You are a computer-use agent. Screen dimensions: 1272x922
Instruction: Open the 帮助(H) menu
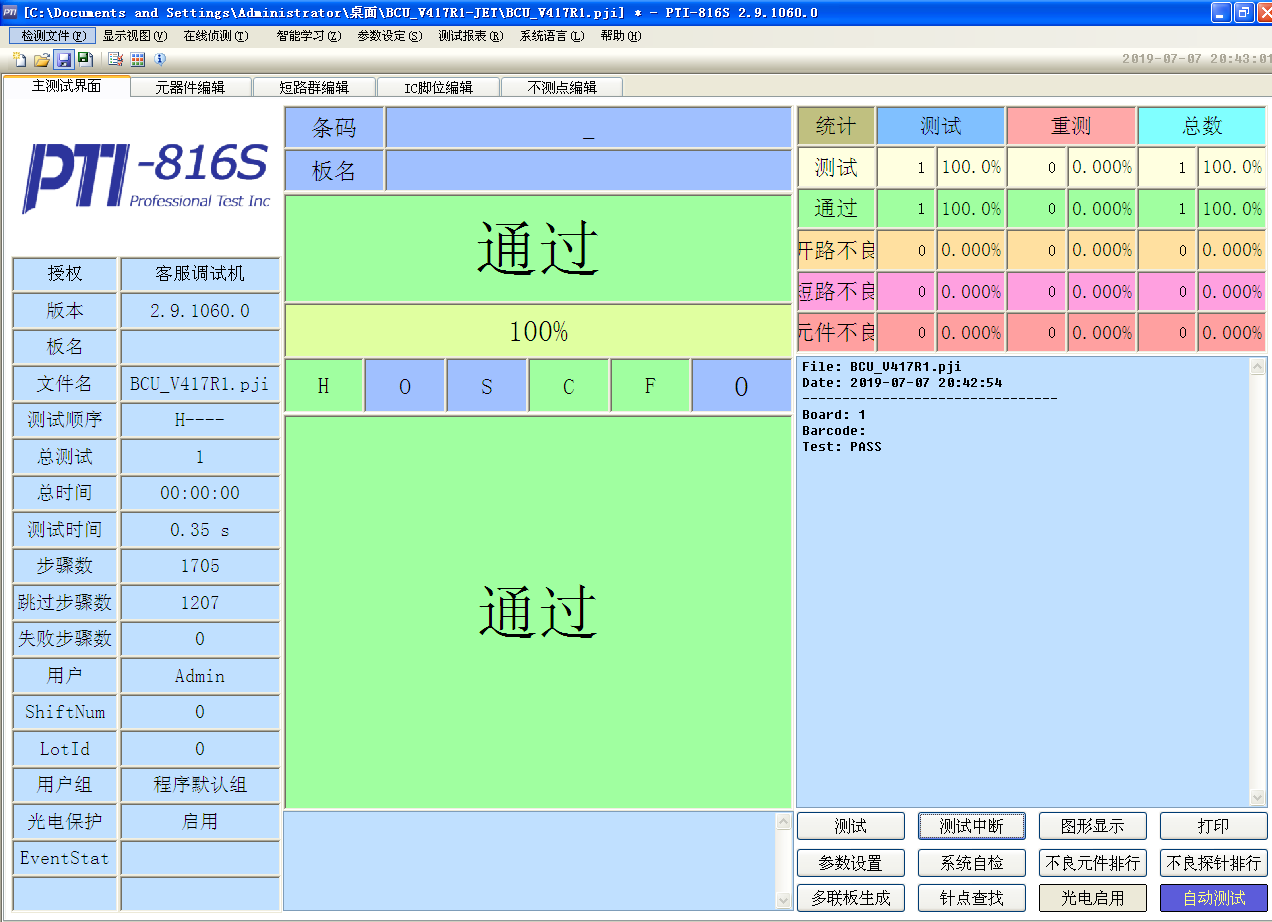click(x=621, y=36)
